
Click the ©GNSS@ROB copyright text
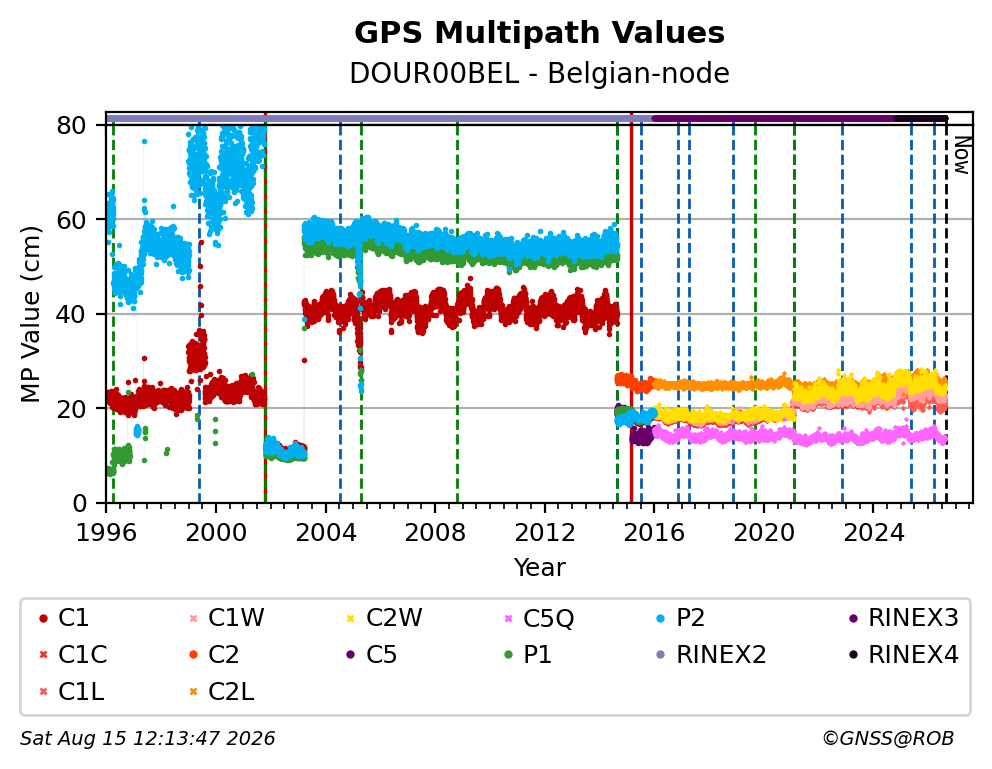coord(888,738)
